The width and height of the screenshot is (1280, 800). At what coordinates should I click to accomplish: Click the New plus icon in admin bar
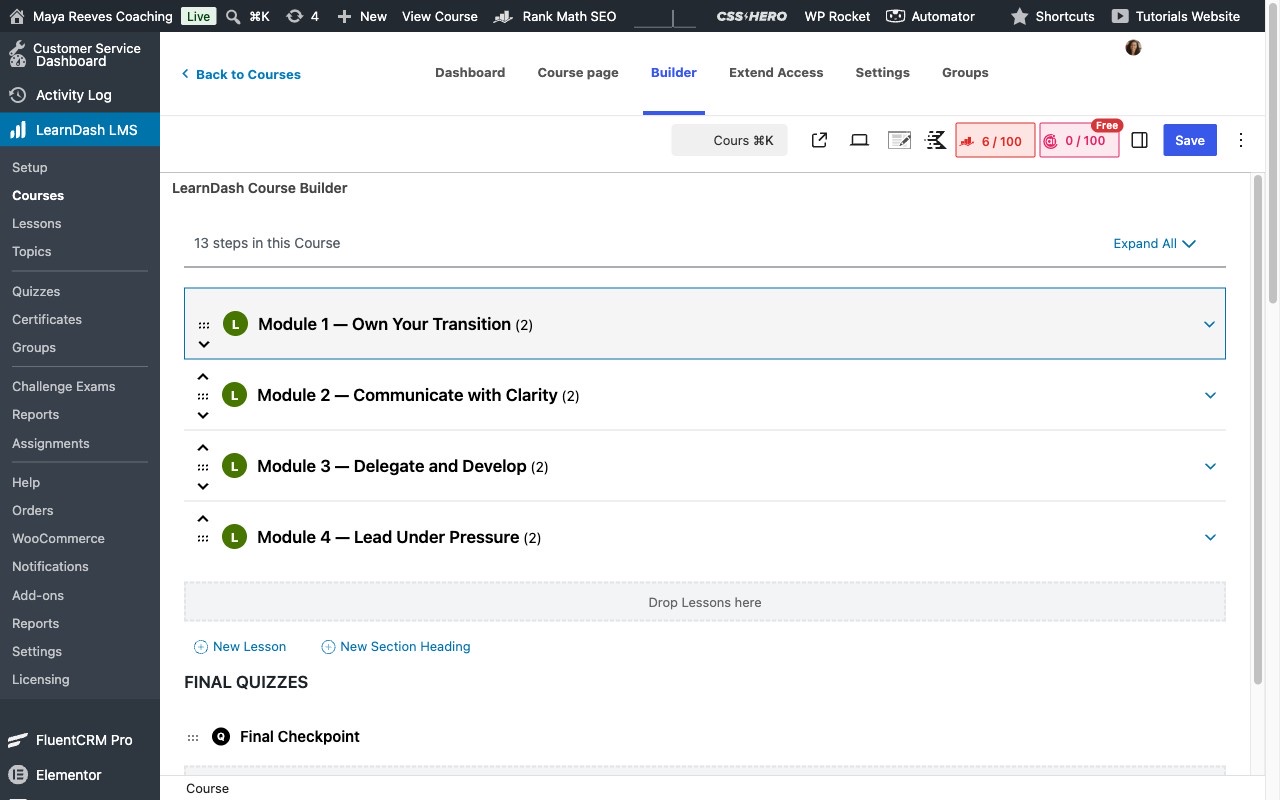pyautogui.click(x=344, y=16)
